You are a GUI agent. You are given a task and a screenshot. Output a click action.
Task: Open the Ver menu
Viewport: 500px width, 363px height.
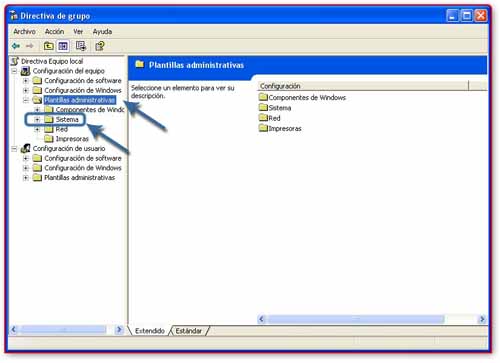coord(78,32)
